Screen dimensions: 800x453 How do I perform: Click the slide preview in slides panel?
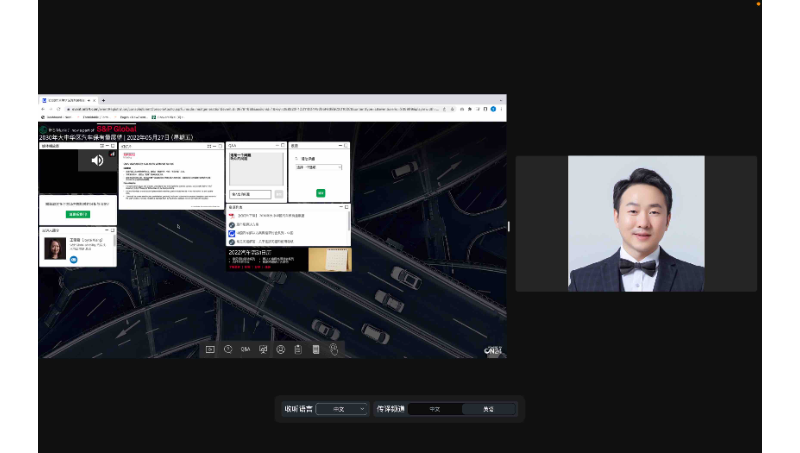point(171,179)
